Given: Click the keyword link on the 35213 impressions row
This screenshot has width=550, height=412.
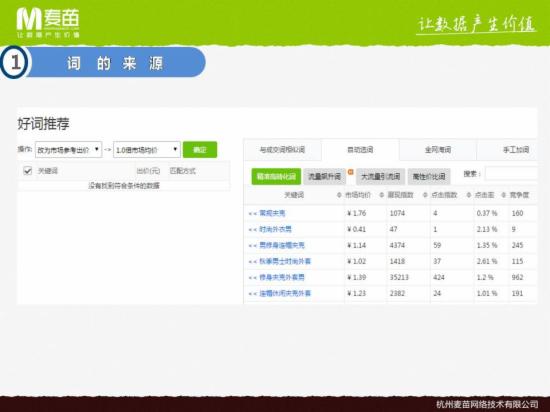Looking at the screenshot, I should (282, 277).
